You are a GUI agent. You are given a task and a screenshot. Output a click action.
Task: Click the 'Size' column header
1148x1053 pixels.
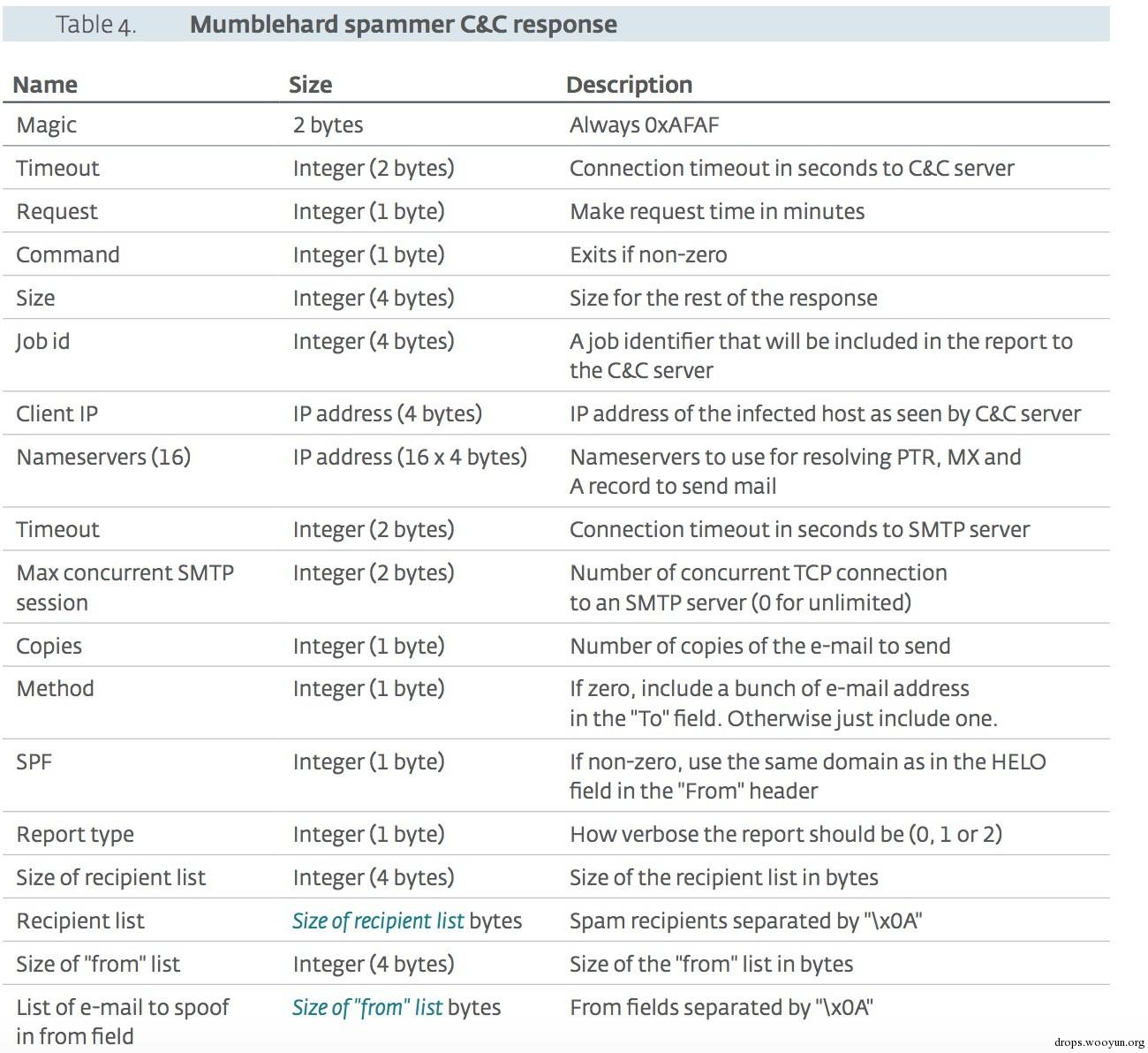pyautogui.click(x=310, y=85)
